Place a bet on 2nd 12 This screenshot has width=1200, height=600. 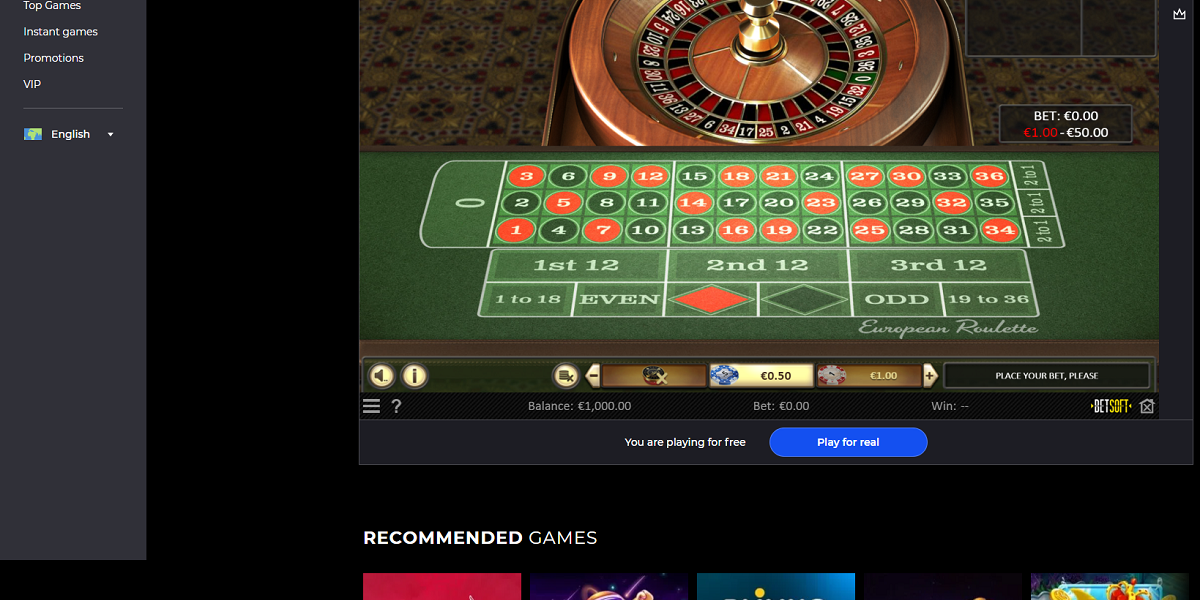tap(757, 265)
